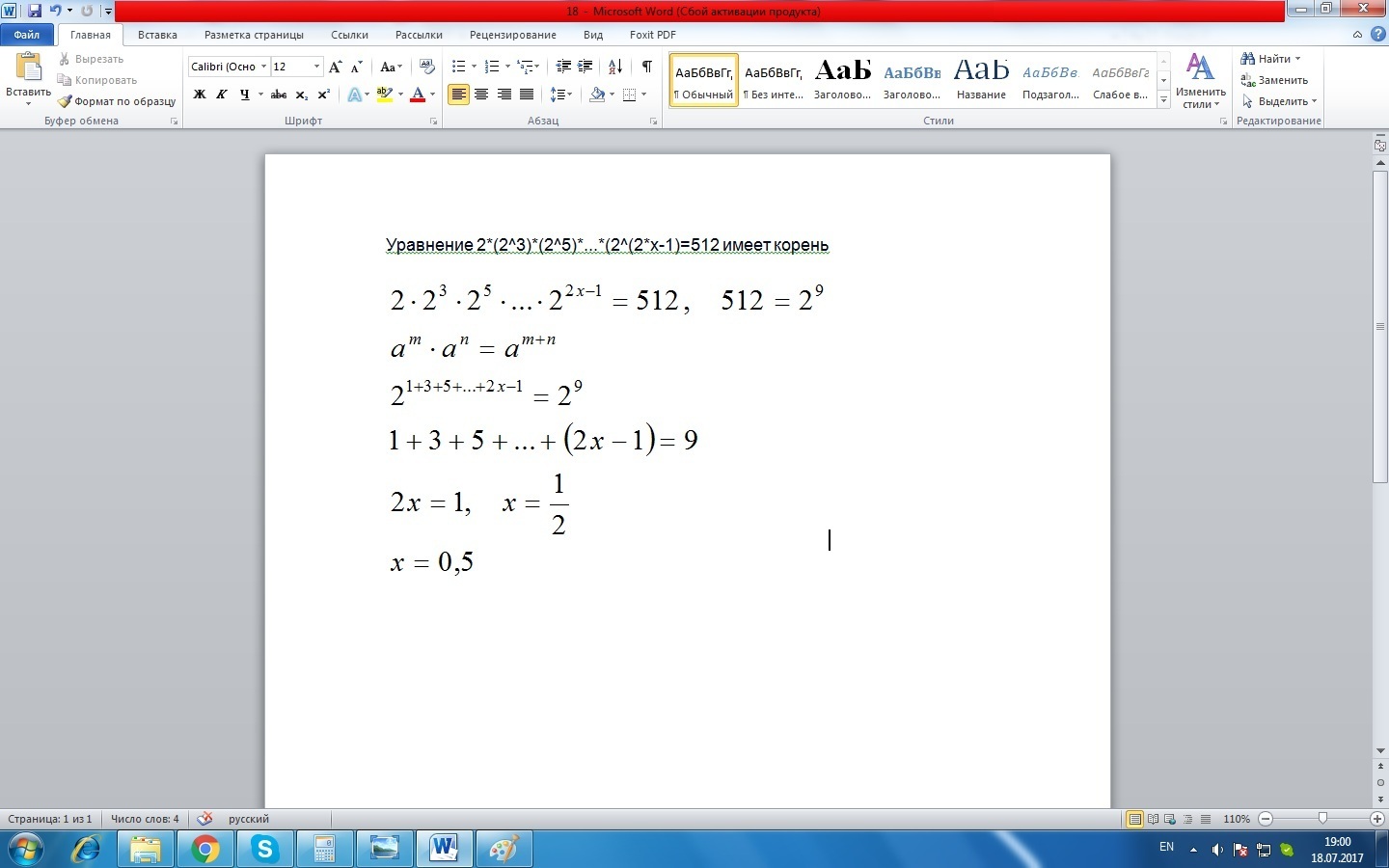Viewport: 1389px width, 868px height.
Task: Open Google Chrome from the taskbar
Action: pos(204,849)
